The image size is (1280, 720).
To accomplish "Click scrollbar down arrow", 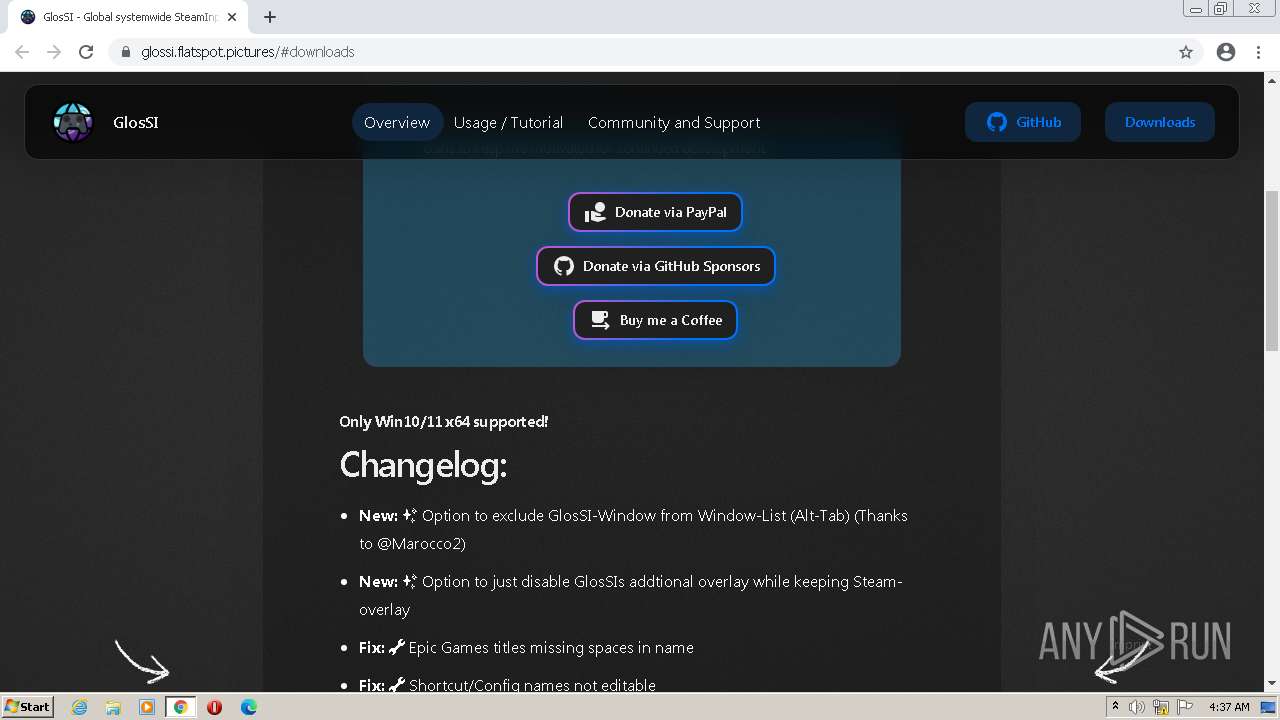I will (1271, 684).
